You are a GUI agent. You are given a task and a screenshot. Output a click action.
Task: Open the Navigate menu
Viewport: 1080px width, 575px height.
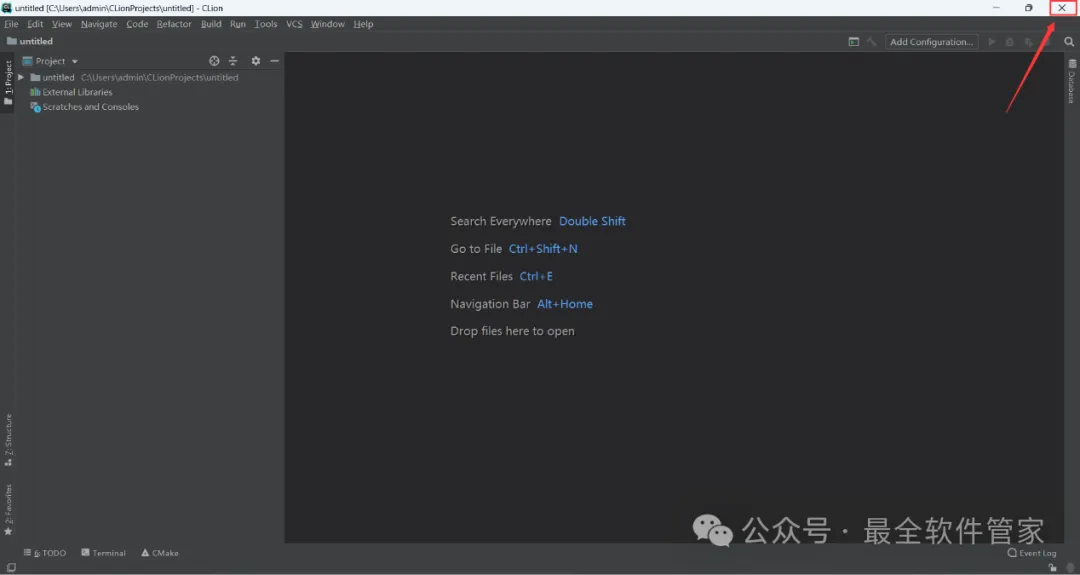tap(99, 24)
